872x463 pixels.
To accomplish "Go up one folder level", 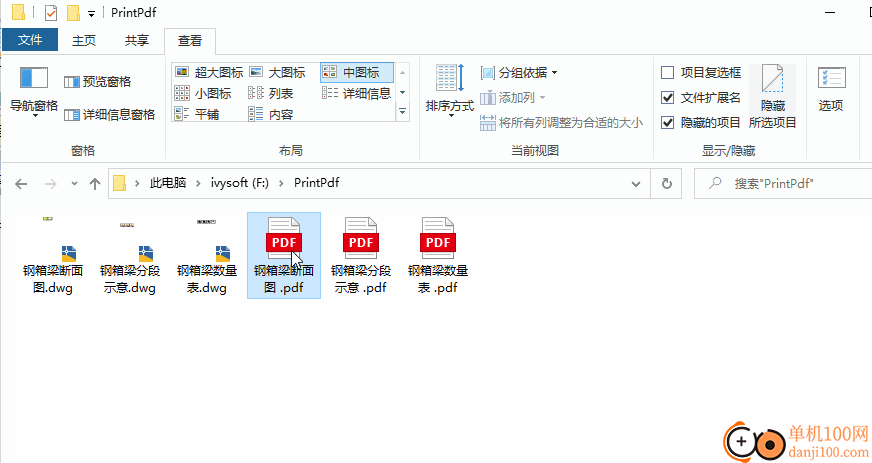I will (95, 183).
